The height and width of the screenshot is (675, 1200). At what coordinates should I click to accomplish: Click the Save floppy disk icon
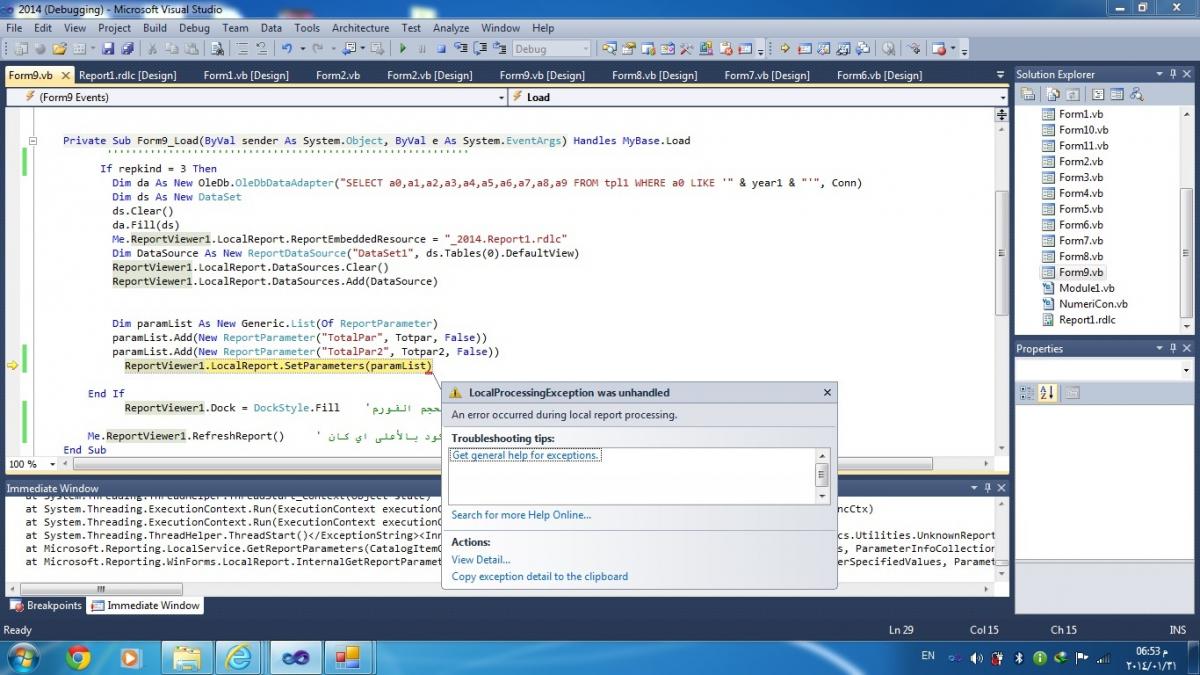pyautogui.click(x=108, y=48)
